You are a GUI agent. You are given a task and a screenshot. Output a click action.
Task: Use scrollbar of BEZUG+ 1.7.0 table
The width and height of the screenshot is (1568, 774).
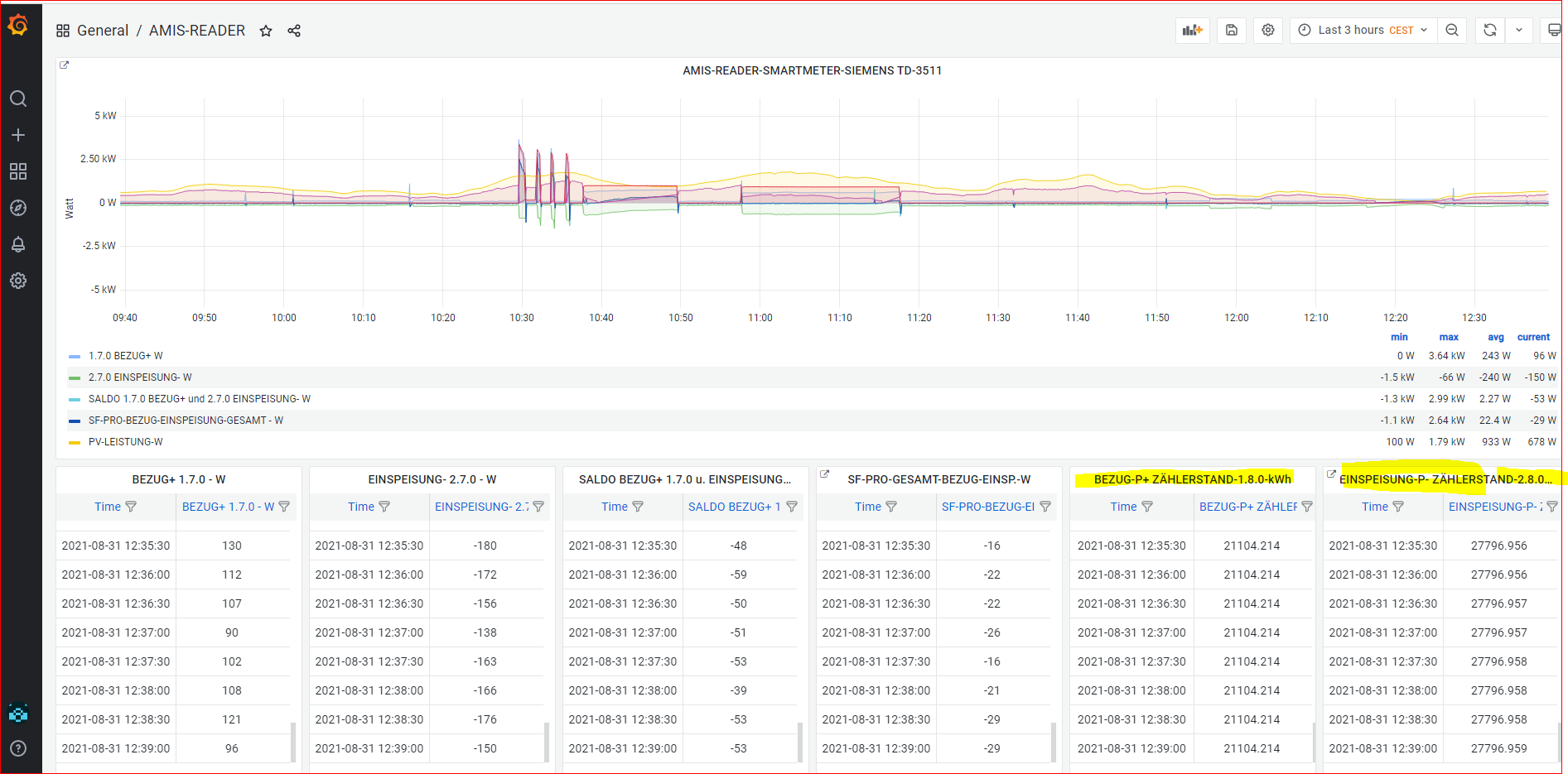[x=293, y=742]
